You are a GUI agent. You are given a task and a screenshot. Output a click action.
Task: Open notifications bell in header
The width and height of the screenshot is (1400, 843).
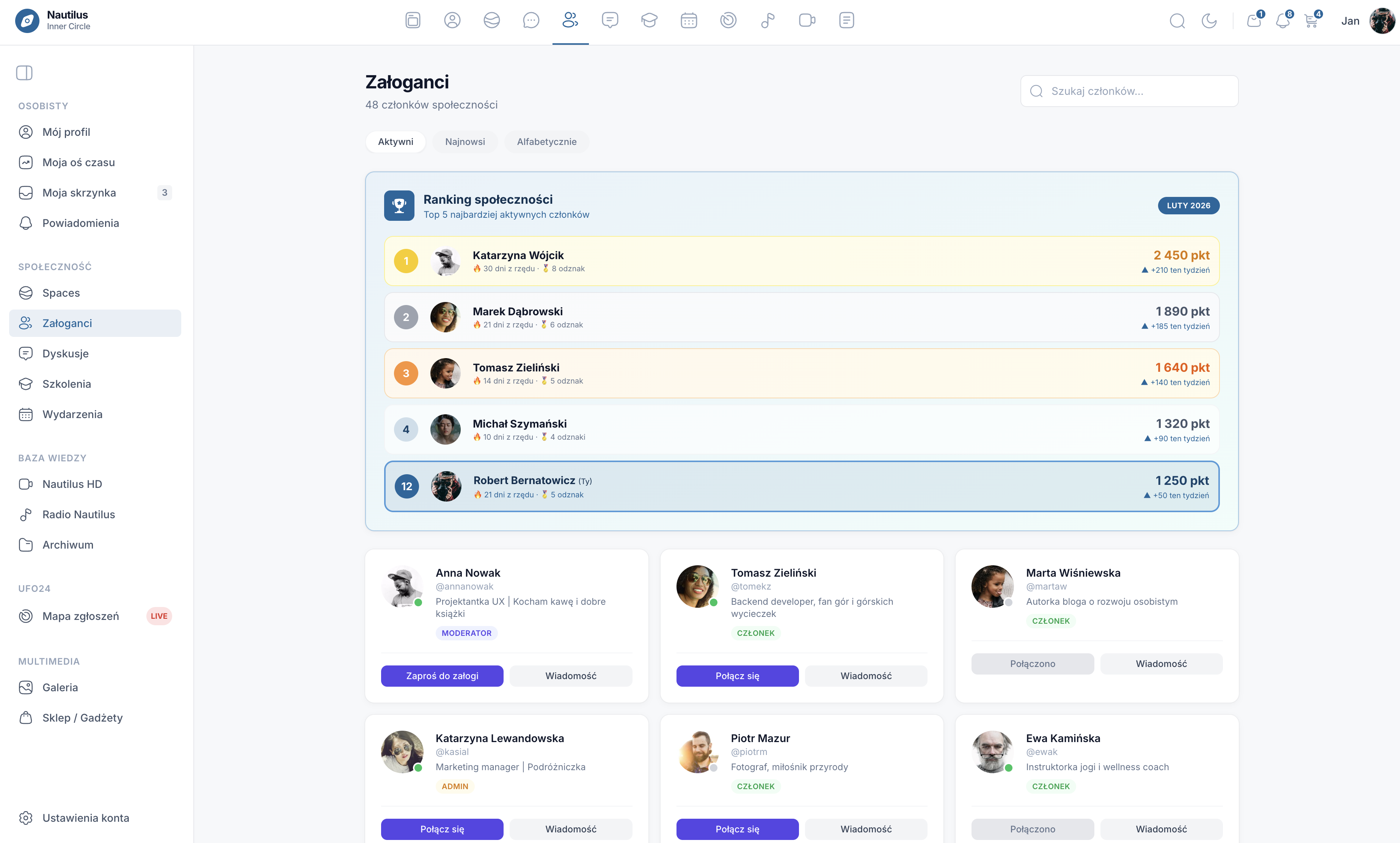point(1282,21)
